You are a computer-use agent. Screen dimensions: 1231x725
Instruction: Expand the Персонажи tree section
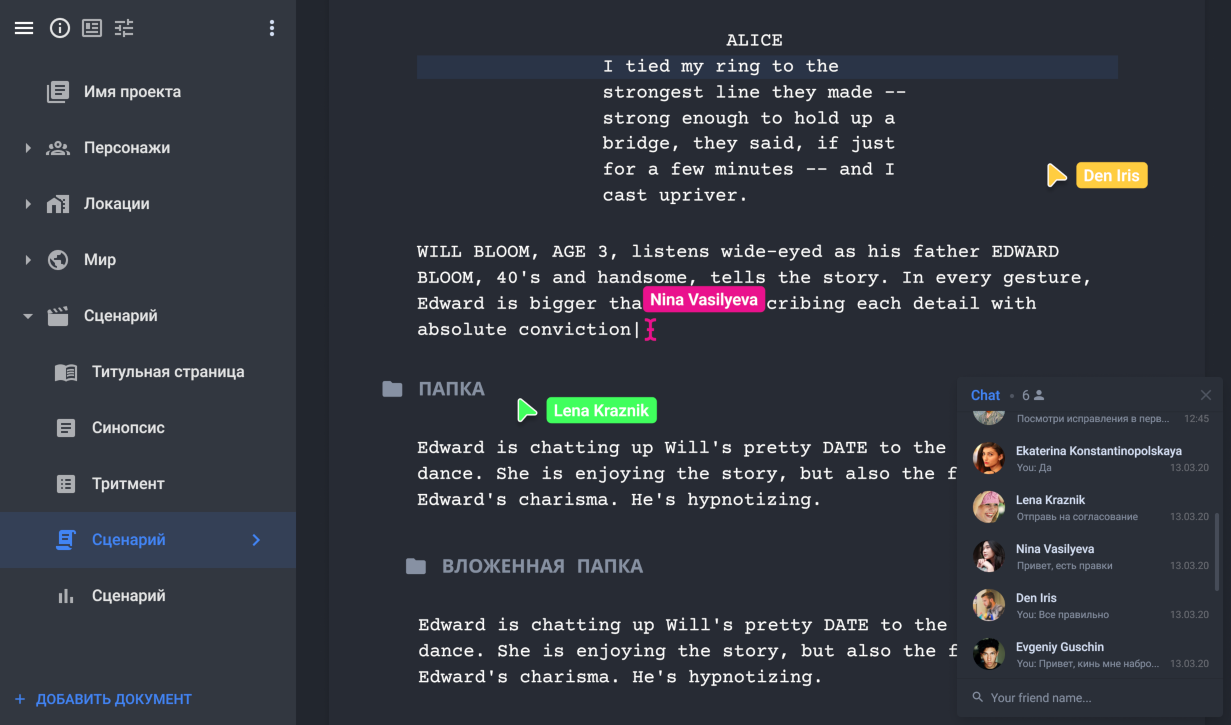tap(28, 148)
